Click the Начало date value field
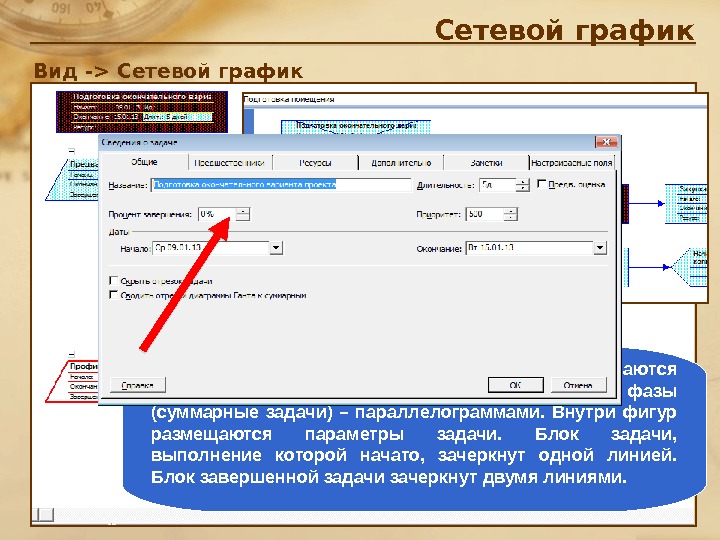720x540 pixels. (x=211, y=248)
